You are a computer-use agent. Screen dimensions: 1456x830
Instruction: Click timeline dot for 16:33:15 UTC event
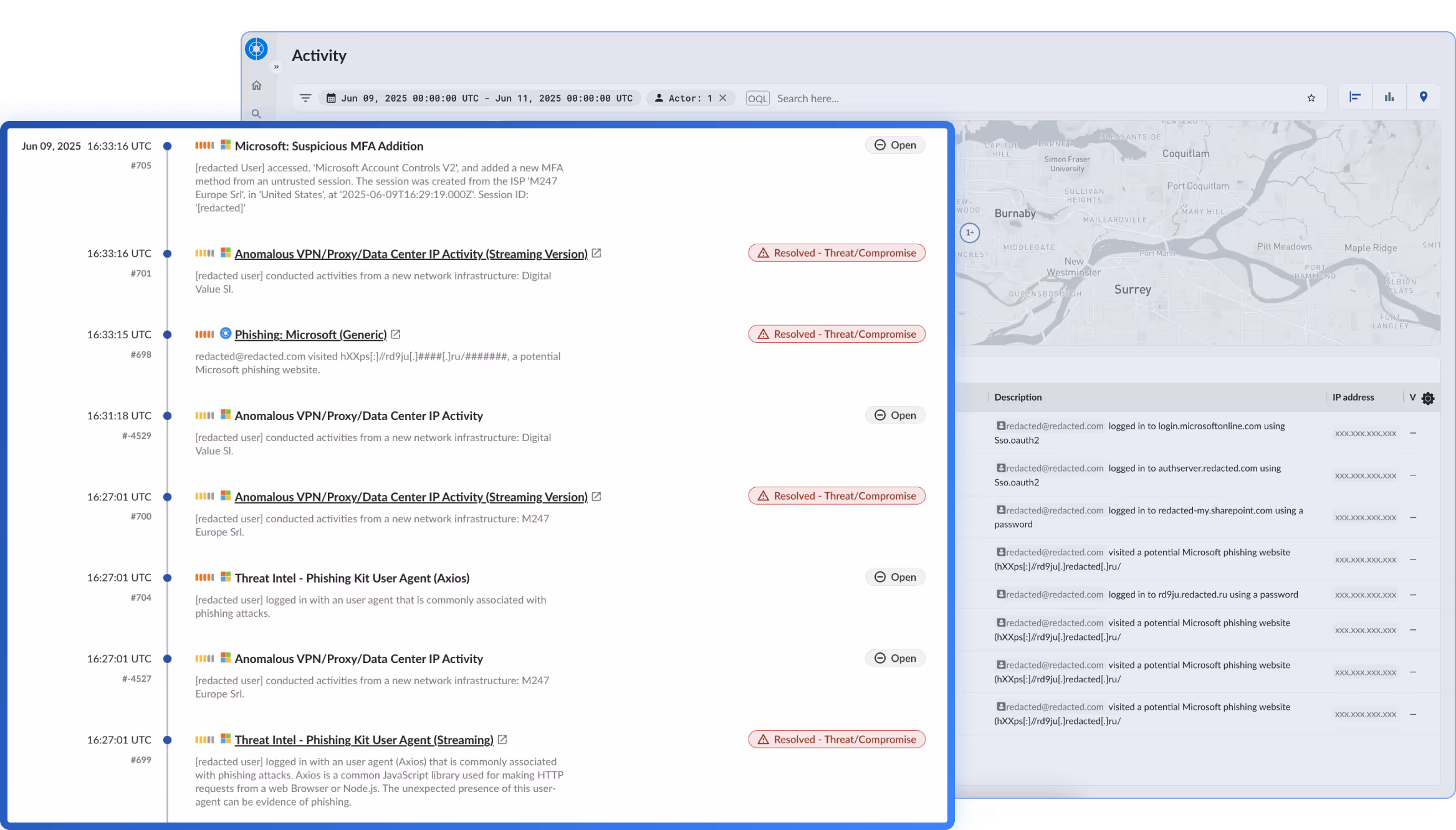click(x=167, y=335)
